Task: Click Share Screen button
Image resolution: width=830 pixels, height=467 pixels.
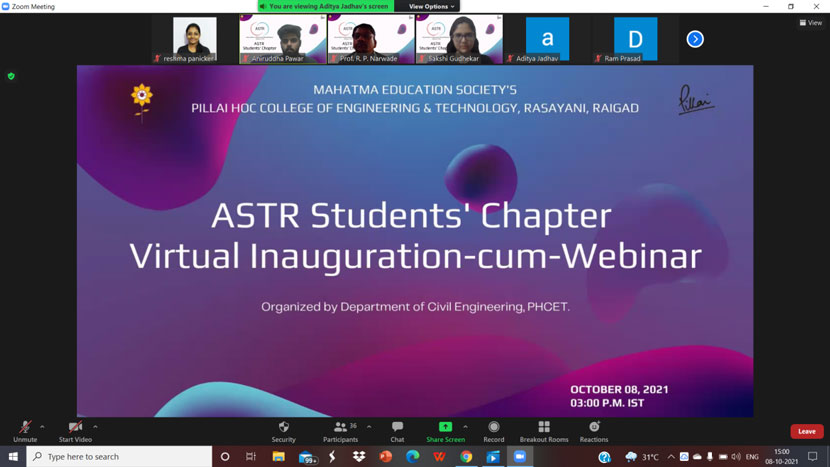Action: [445, 432]
